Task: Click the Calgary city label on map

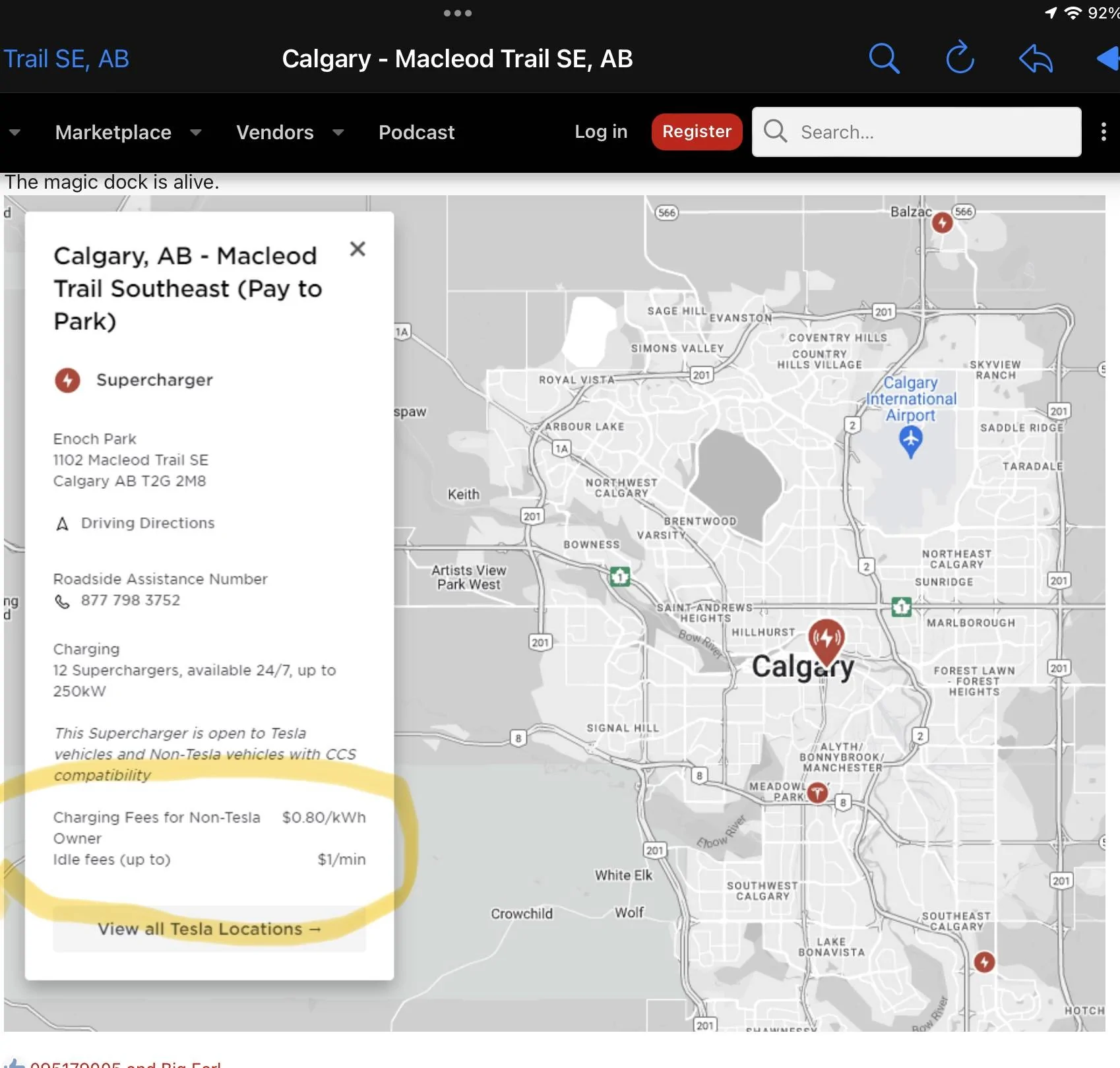Action: (x=803, y=667)
